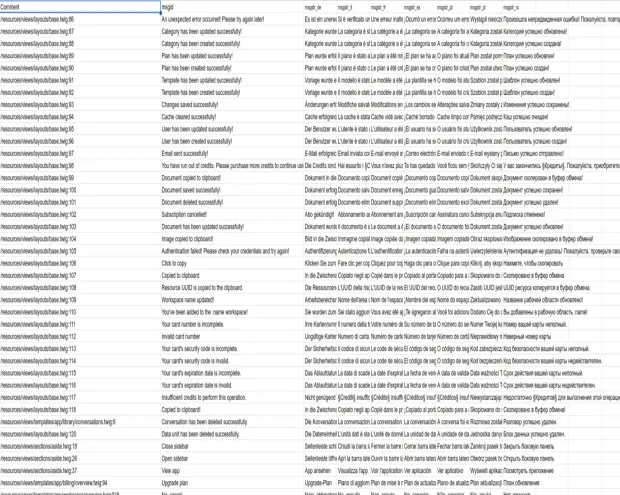Screen dimensions: 620x495
Task: Click 'Category has been updated successfully!' cell
Action: [232, 32]
